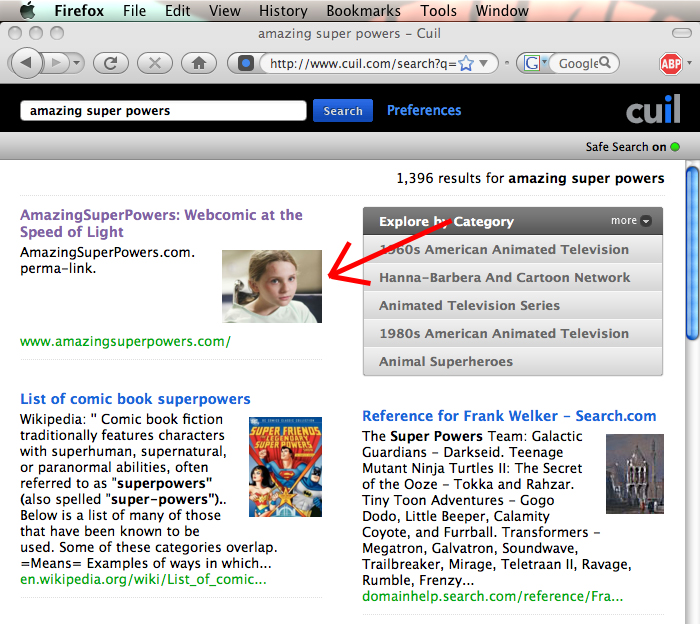Open the Bookmarks menu
Image resolution: width=700 pixels, height=624 pixels.
pos(363,10)
